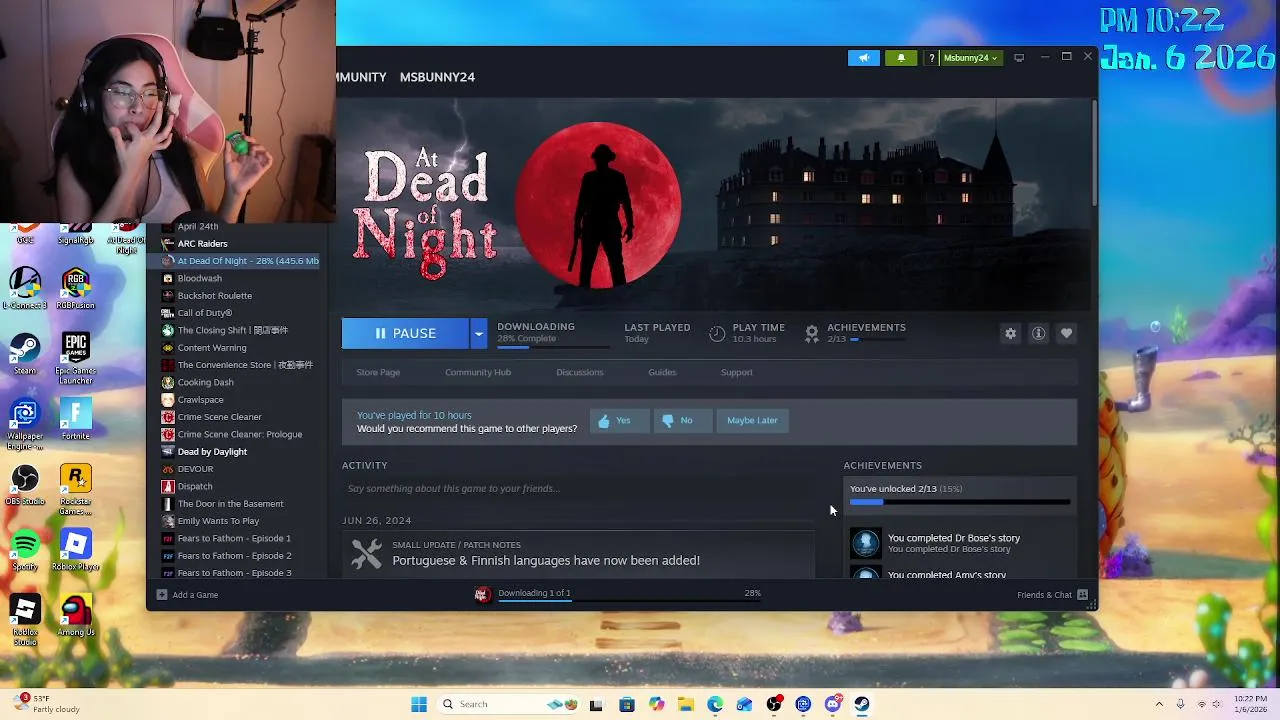Open Steam desktop shortcut
1280x720 pixels.
click(x=25, y=355)
